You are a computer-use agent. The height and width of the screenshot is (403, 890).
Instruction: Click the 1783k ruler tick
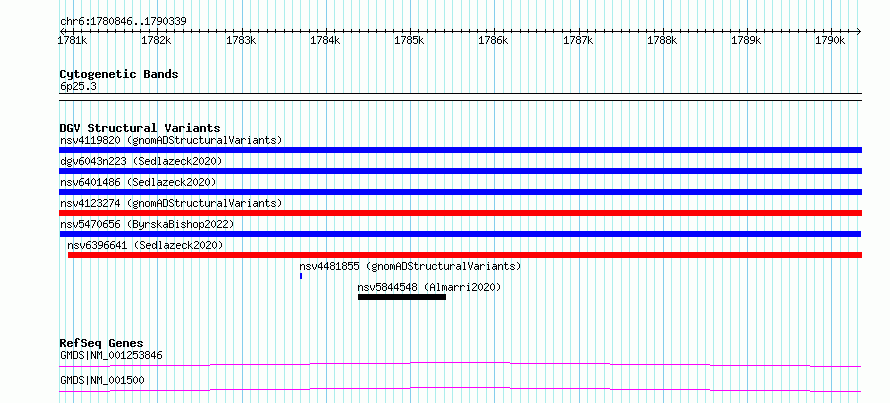coord(241,41)
